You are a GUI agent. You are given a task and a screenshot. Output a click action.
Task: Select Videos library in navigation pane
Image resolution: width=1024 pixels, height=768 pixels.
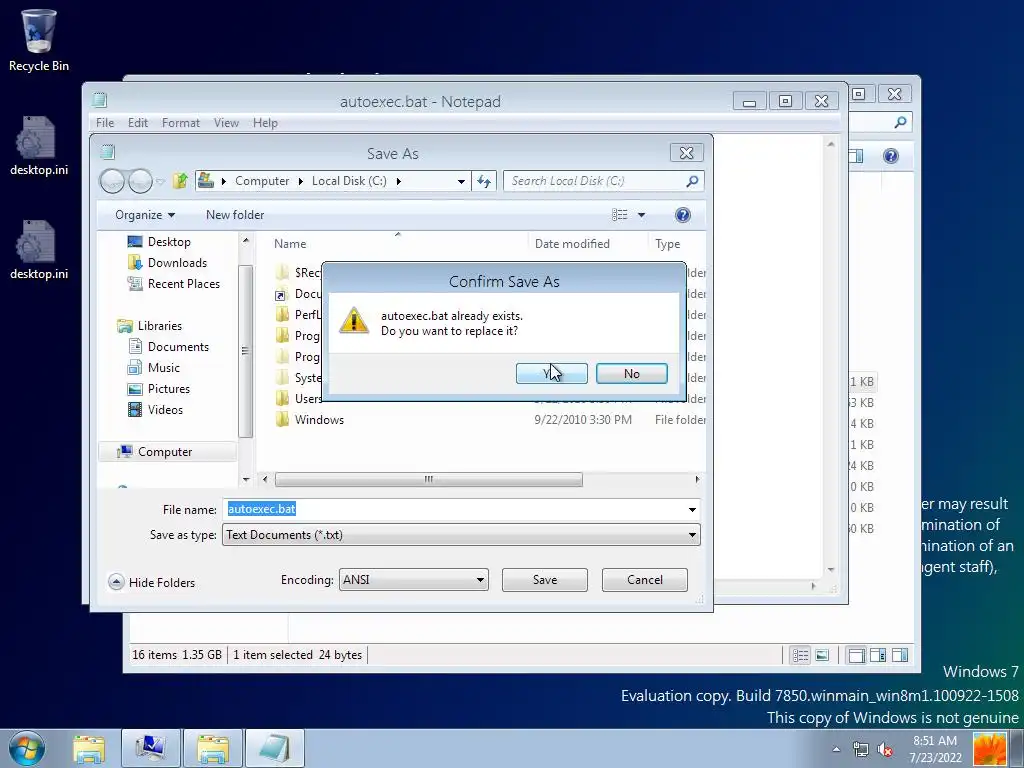pos(165,409)
